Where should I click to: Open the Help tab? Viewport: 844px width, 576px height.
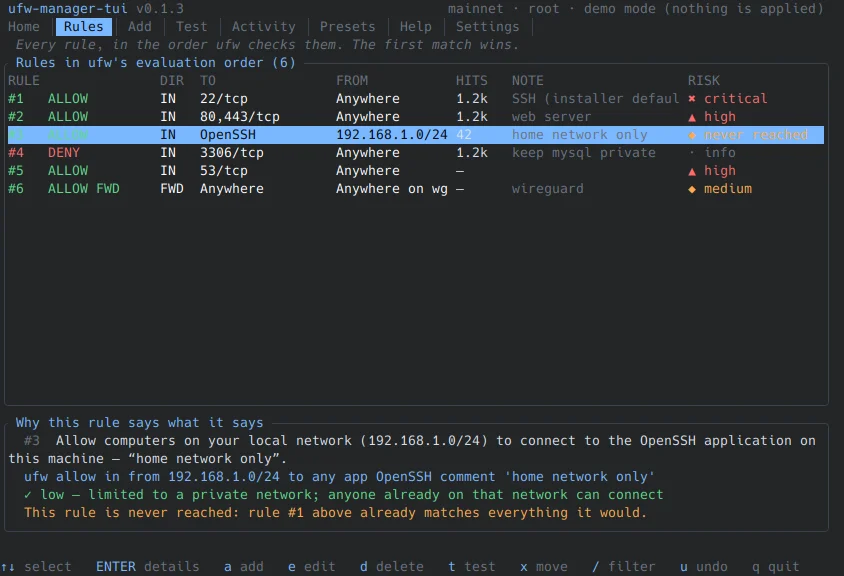tap(416, 26)
